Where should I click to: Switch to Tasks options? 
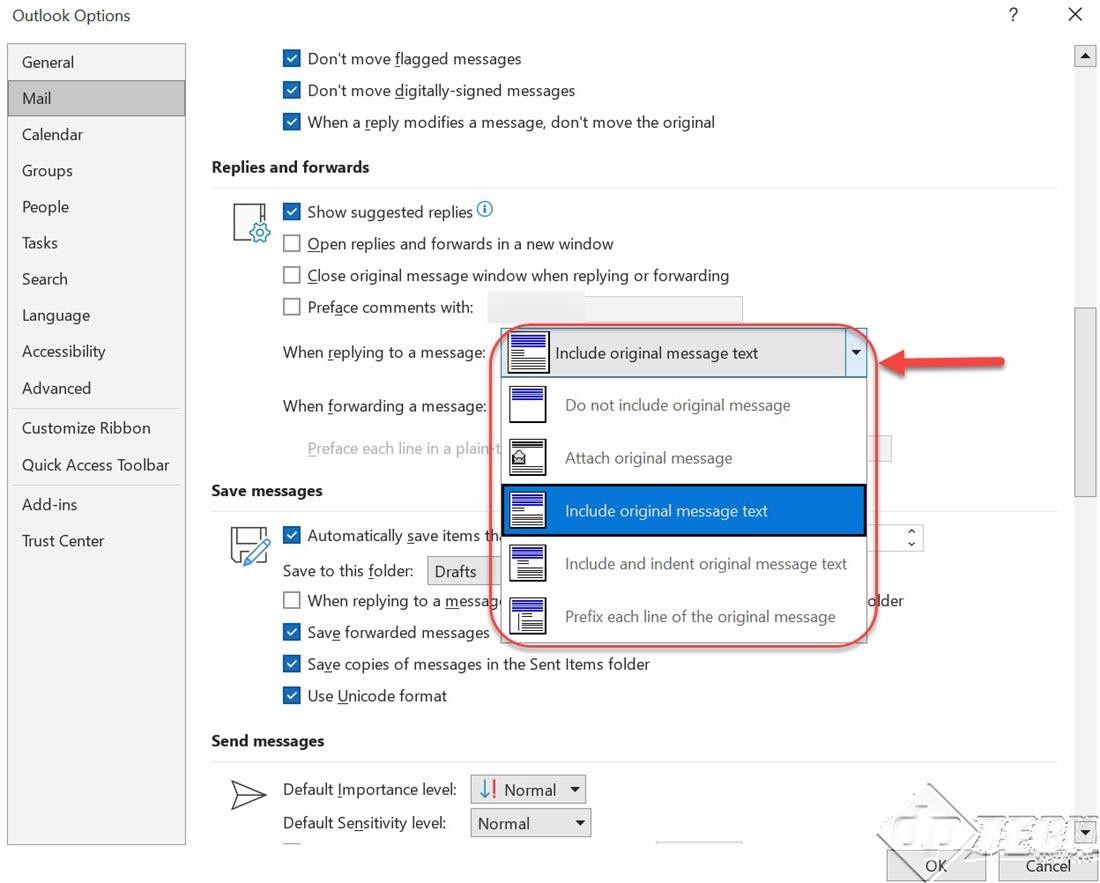(97, 243)
